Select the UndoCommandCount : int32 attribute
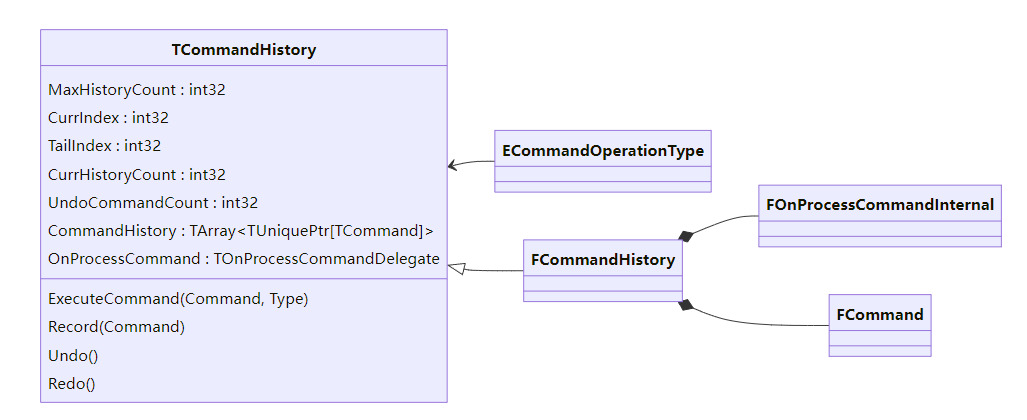1027x420 pixels. 153,202
